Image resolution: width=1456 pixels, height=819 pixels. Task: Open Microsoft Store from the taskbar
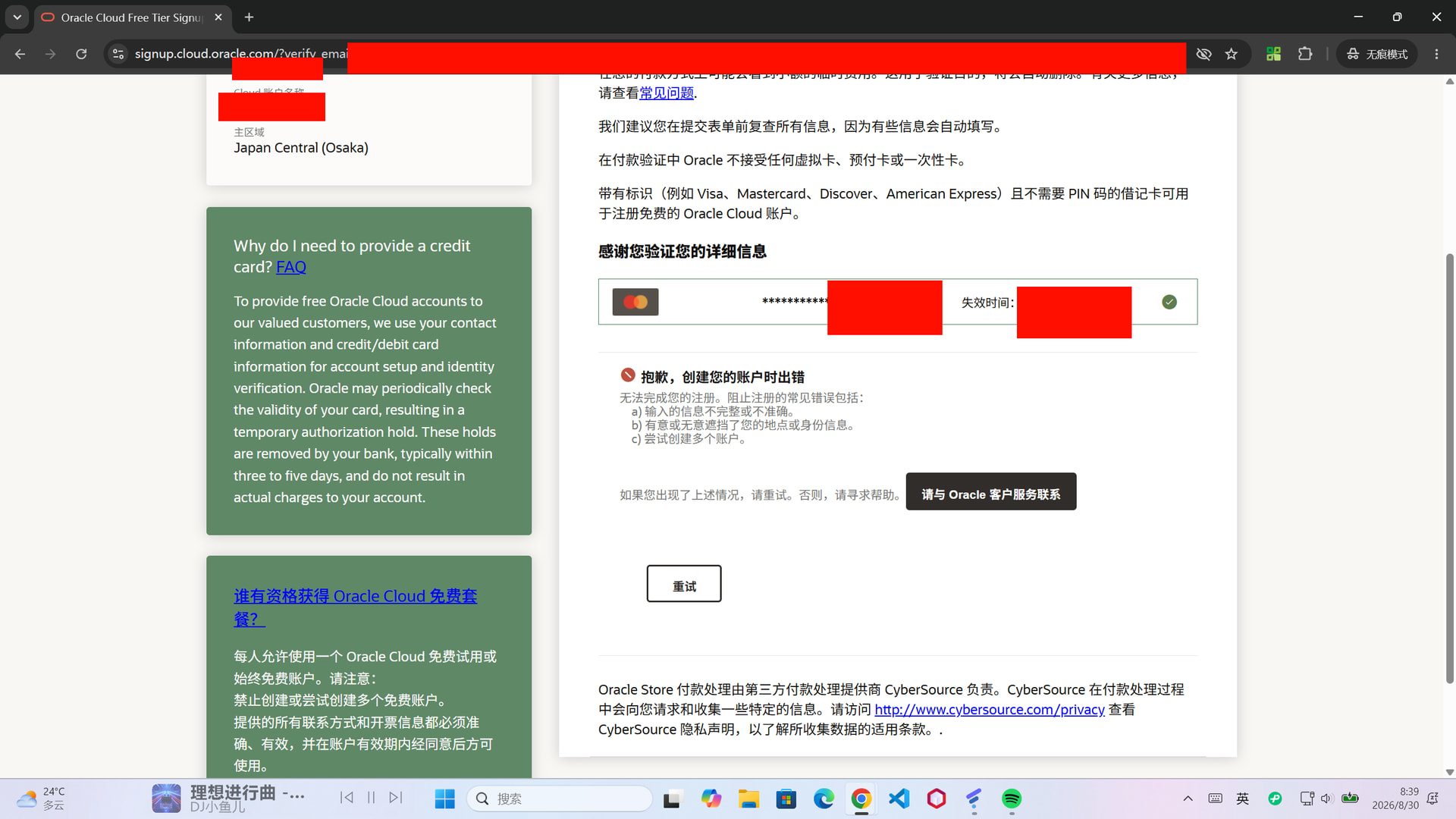786,799
